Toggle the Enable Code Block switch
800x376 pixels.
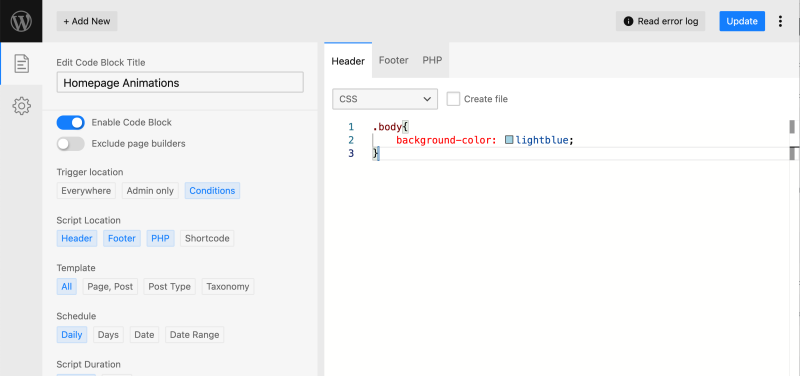point(70,122)
